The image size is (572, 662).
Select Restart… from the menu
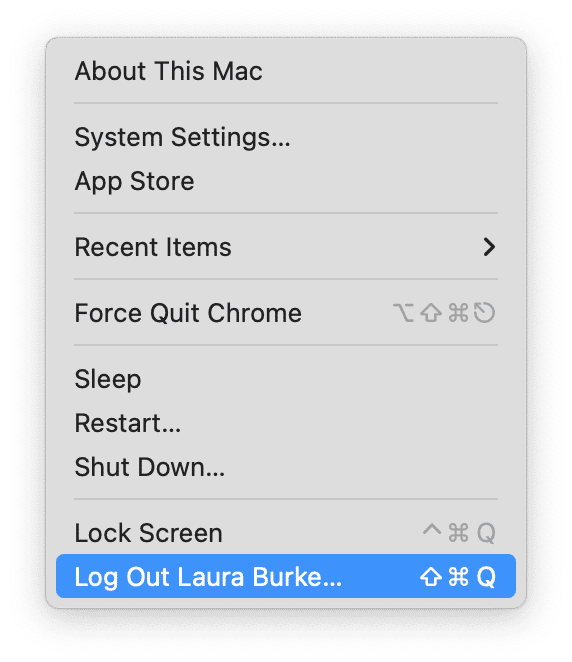[286, 423]
